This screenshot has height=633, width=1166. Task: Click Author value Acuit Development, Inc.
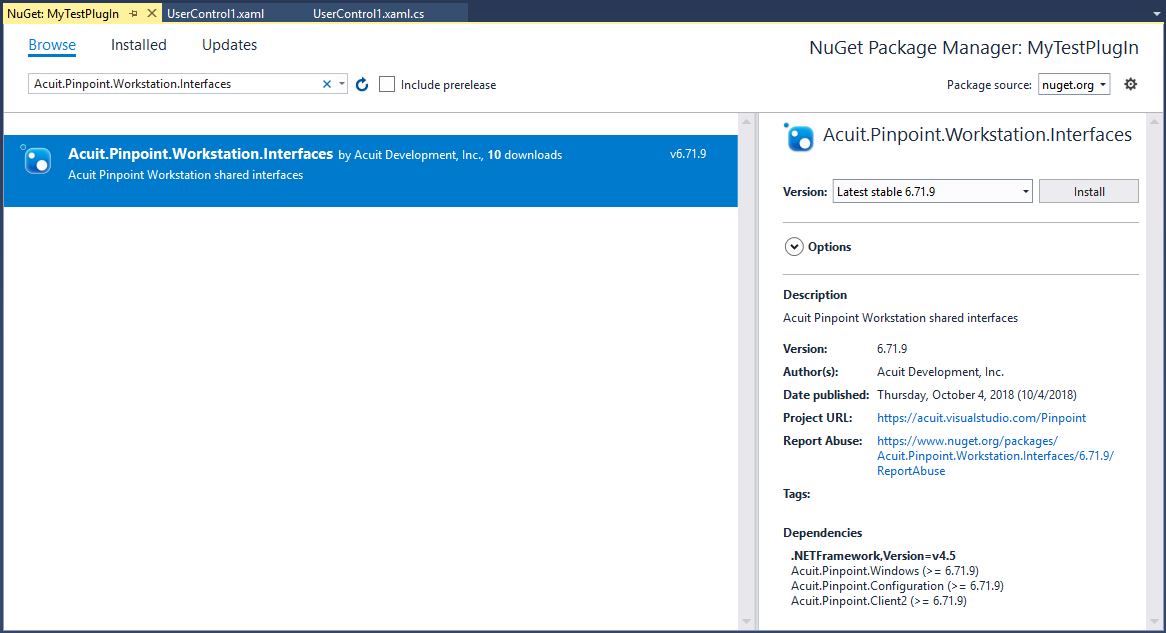pyautogui.click(x=940, y=372)
